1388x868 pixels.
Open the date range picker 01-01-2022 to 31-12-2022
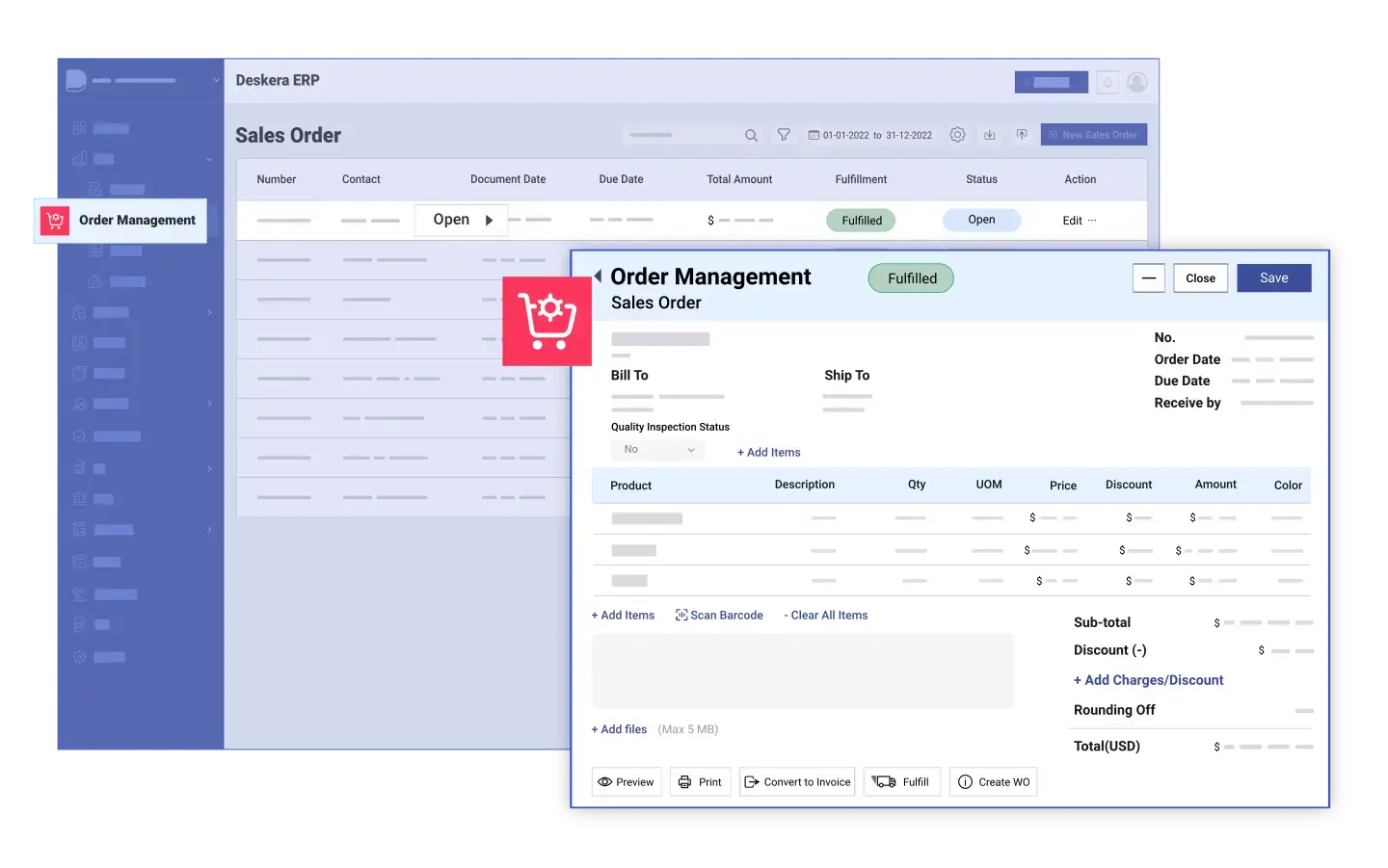(870, 135)
